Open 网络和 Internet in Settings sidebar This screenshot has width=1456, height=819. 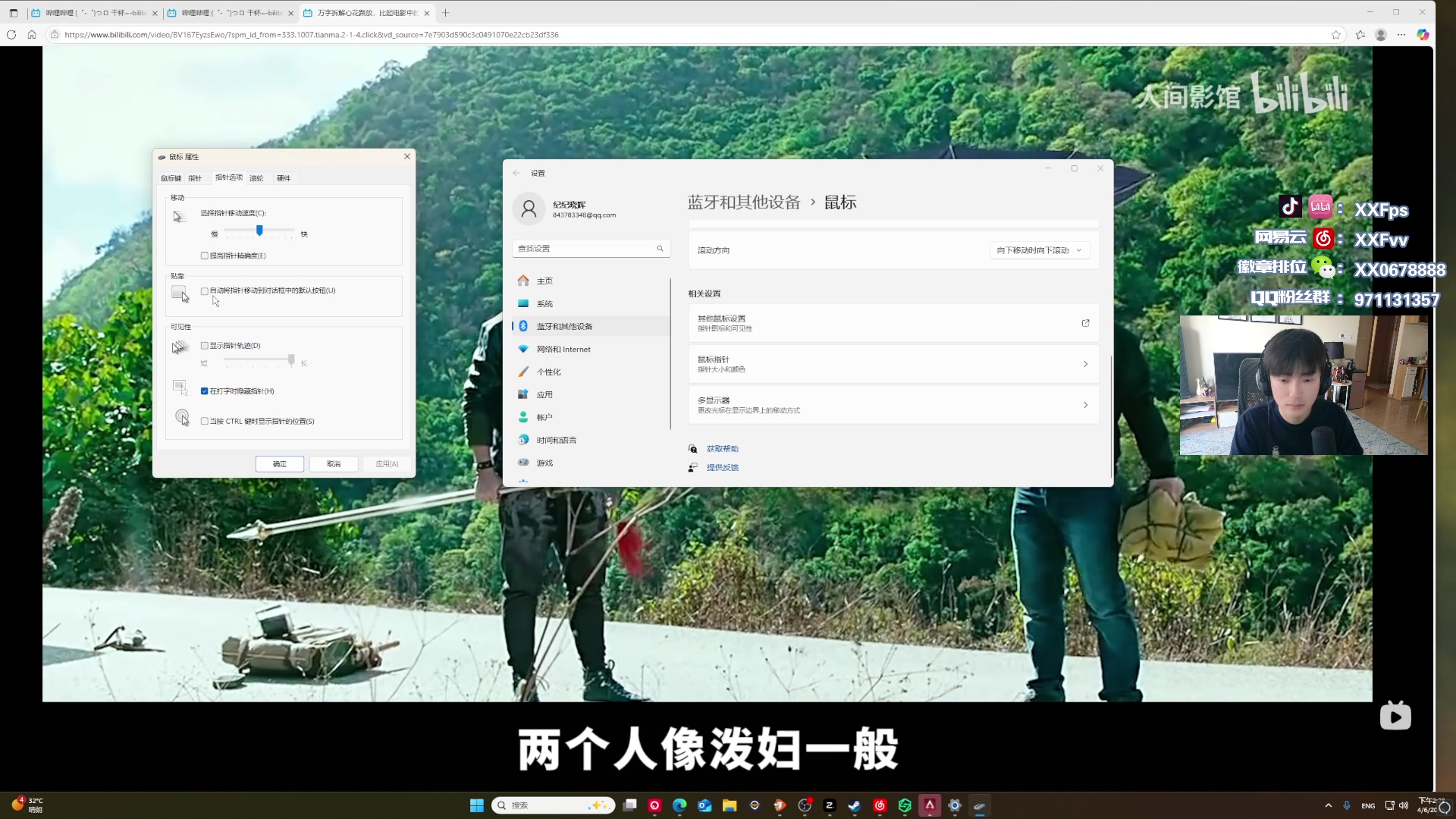pos(590,349)
